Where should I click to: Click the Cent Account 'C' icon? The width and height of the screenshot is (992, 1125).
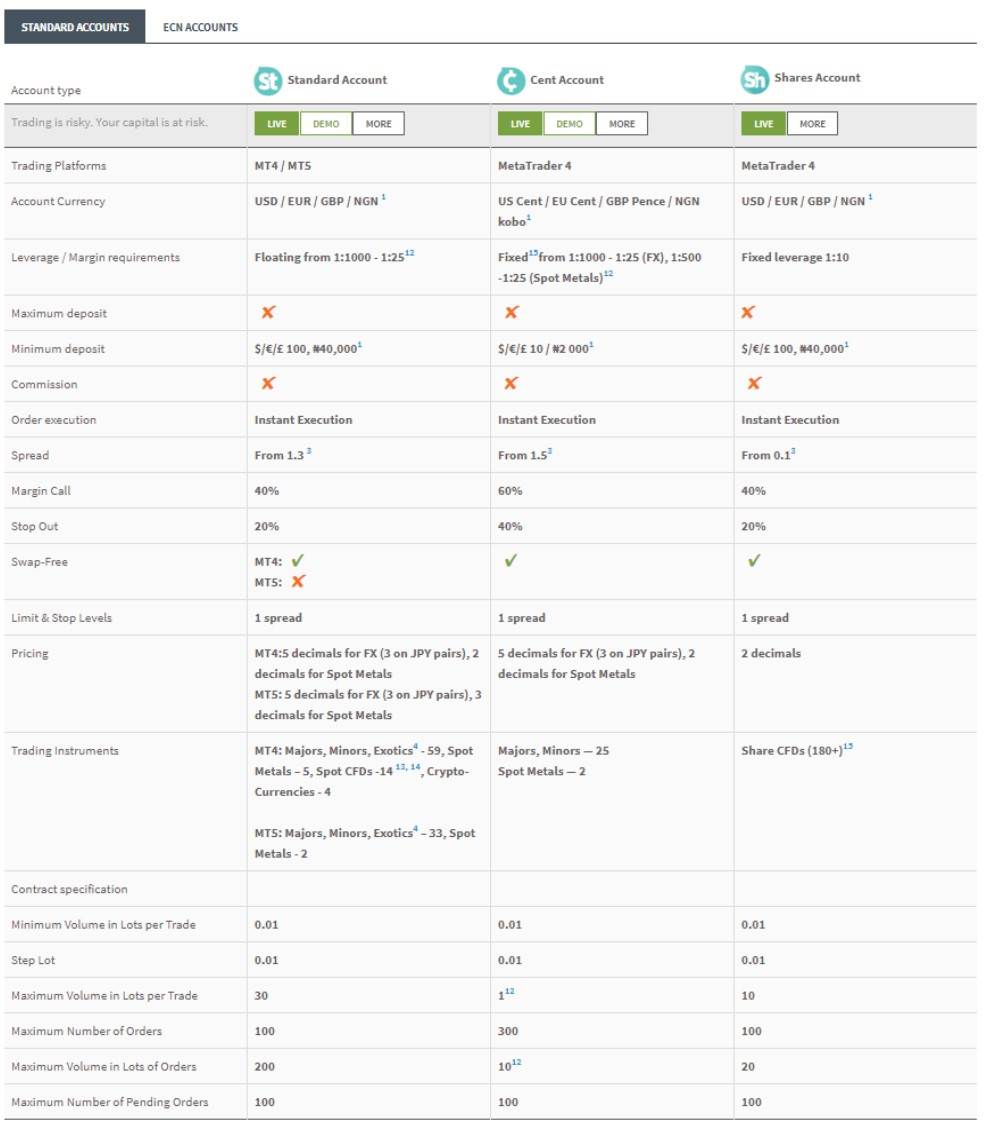511,81
